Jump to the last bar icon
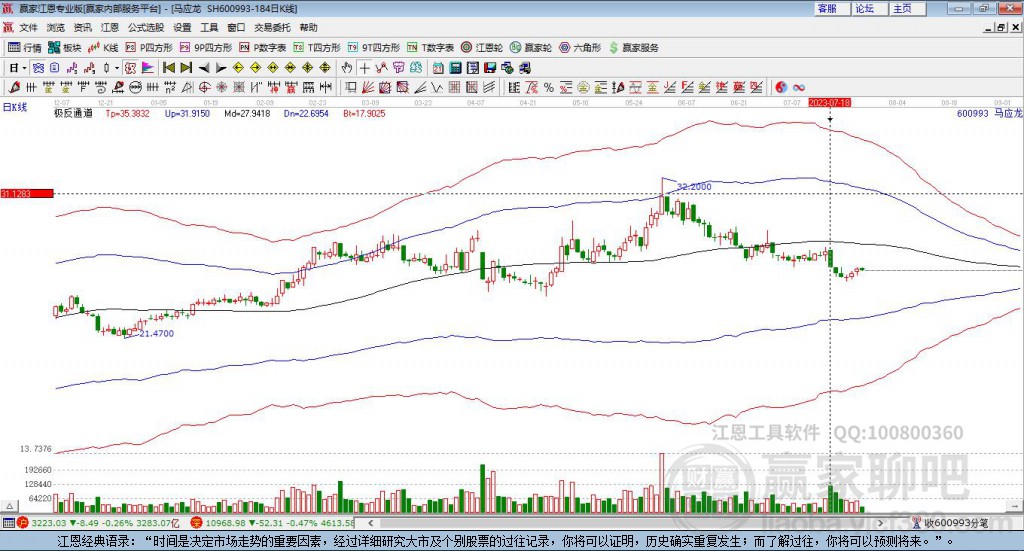 point(186,68)
